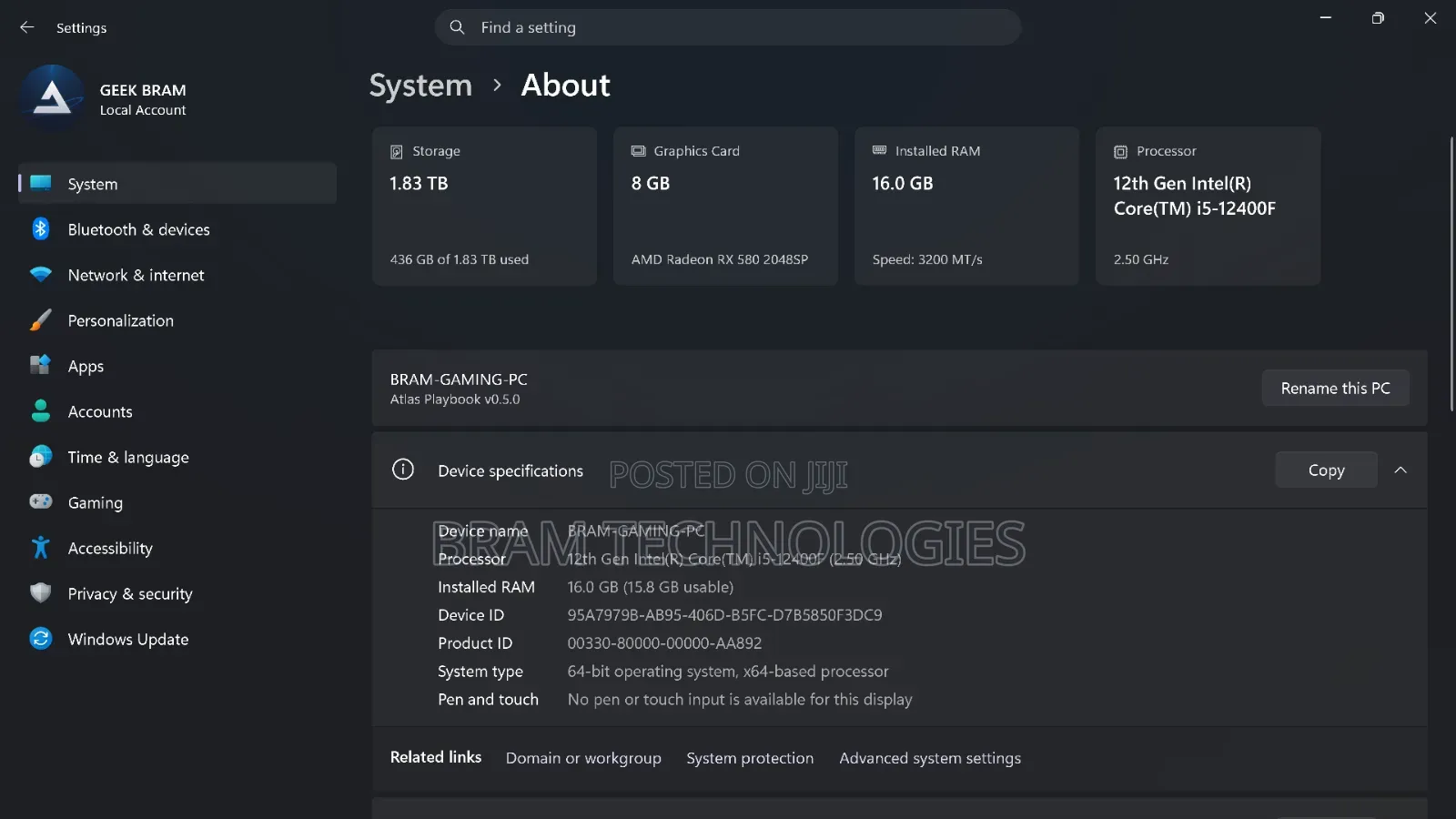The image size is (1456, 819).
Task: Click the Windows Update refresh icon
Action: [41, 639]
